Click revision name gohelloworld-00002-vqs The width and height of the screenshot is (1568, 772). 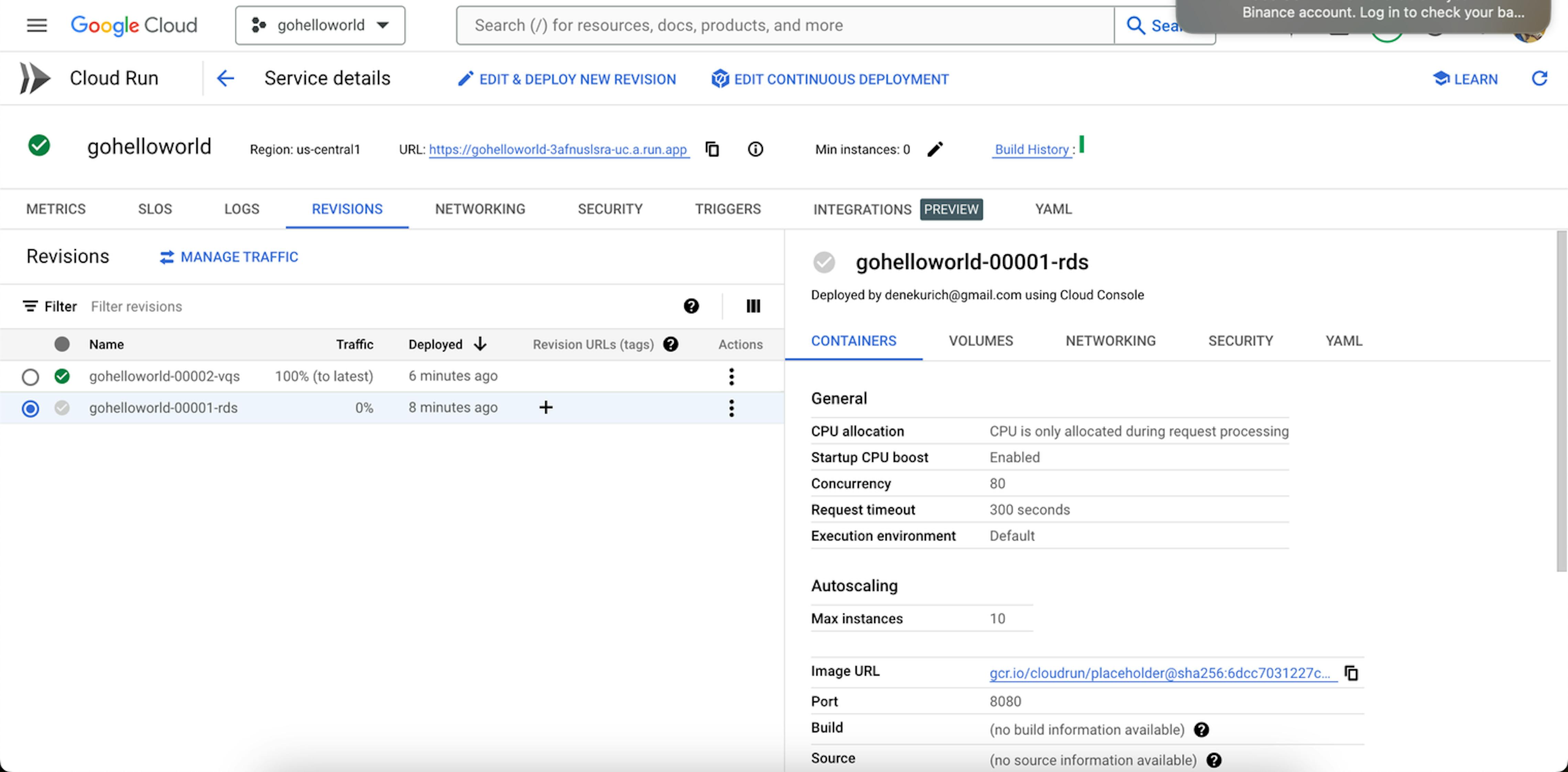tap(164, 376)
